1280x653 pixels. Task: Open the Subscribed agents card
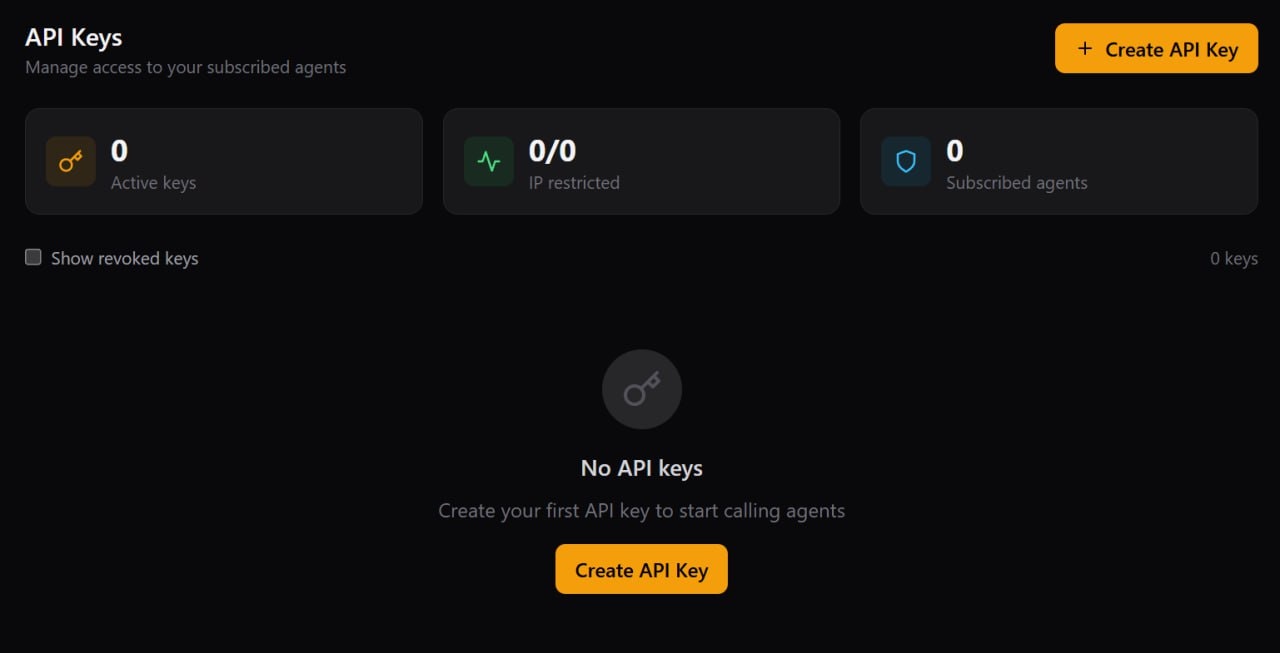1059,161
